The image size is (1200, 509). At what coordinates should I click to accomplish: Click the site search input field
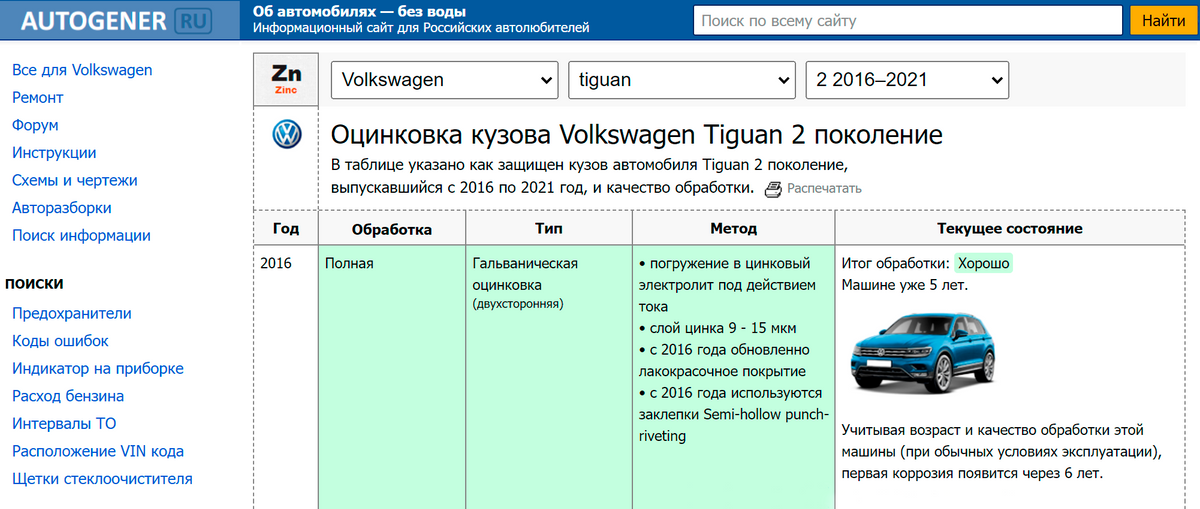pyautogui.click(x=907, y=20)
